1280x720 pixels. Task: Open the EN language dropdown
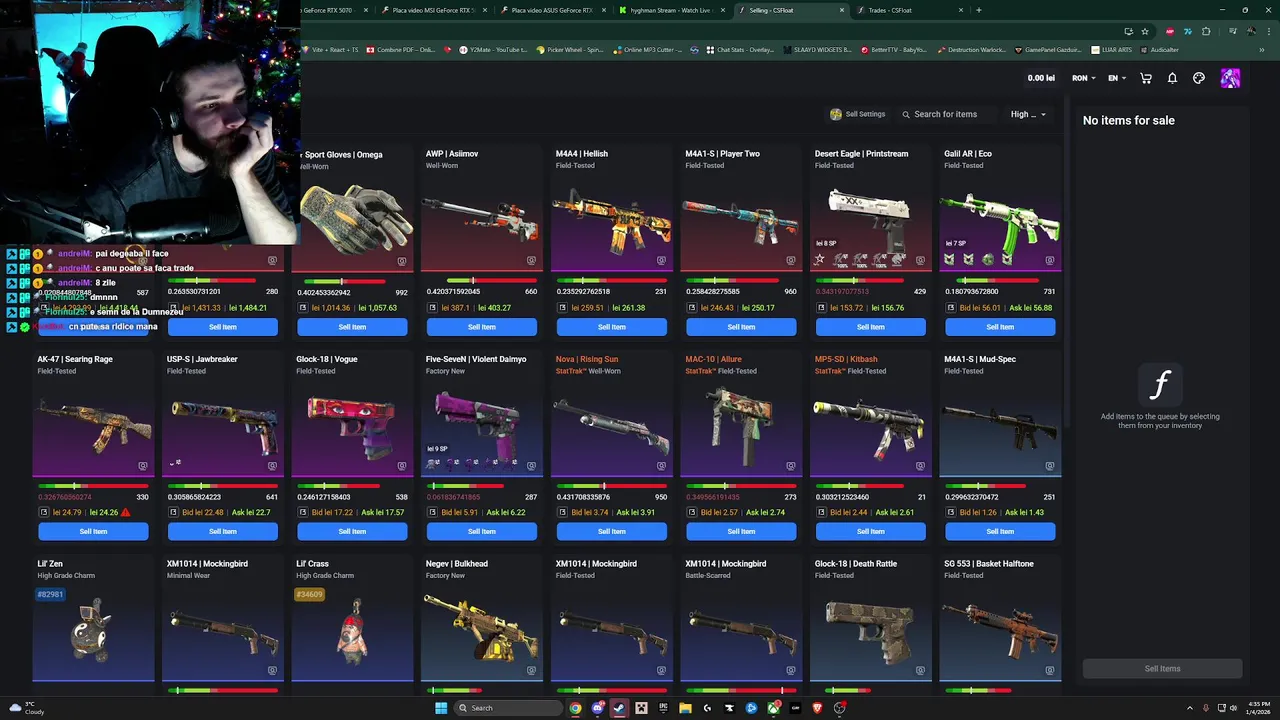click(1117, 78)
